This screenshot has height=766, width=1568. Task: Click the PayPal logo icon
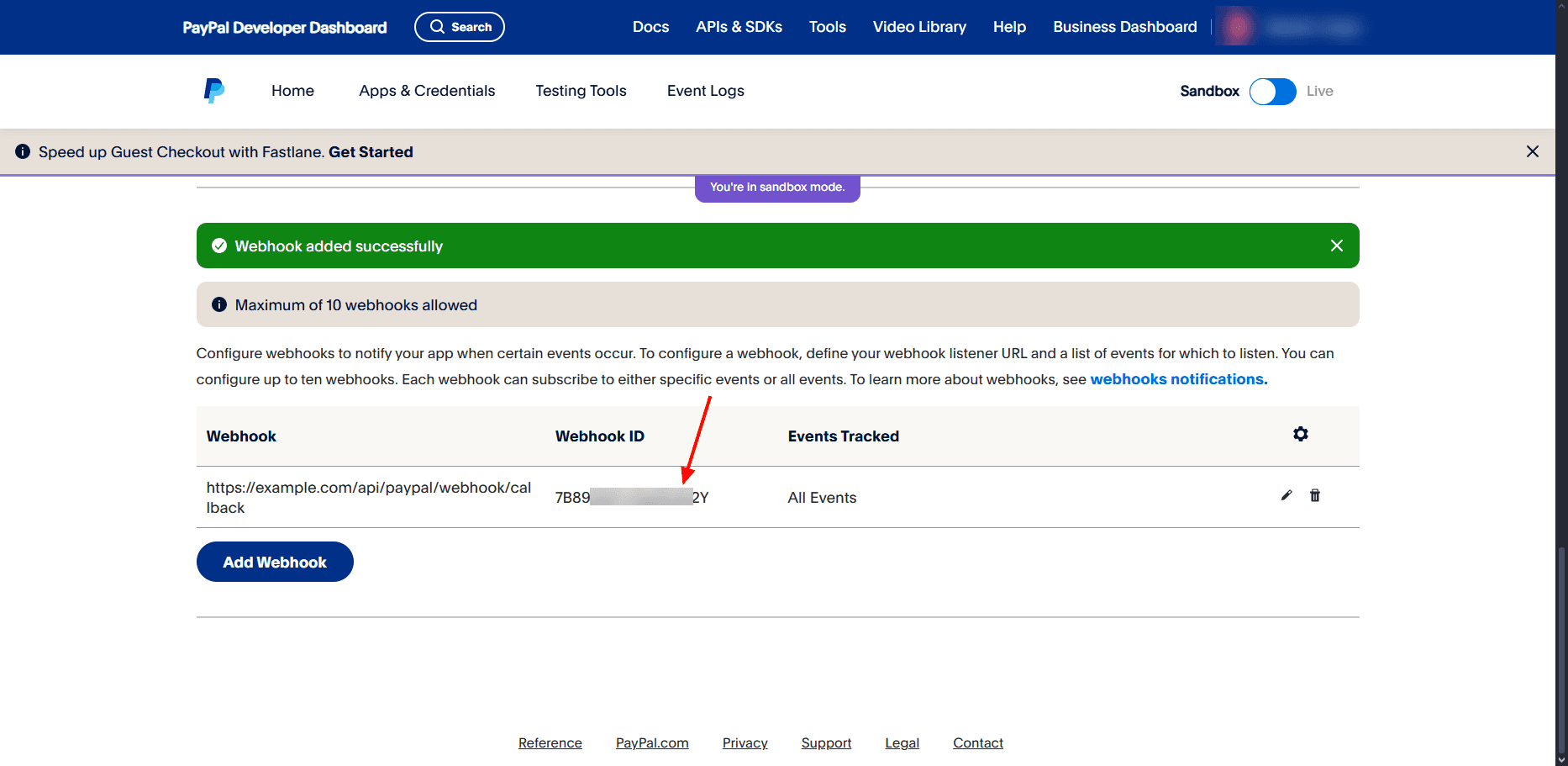[x=213, y=90]
